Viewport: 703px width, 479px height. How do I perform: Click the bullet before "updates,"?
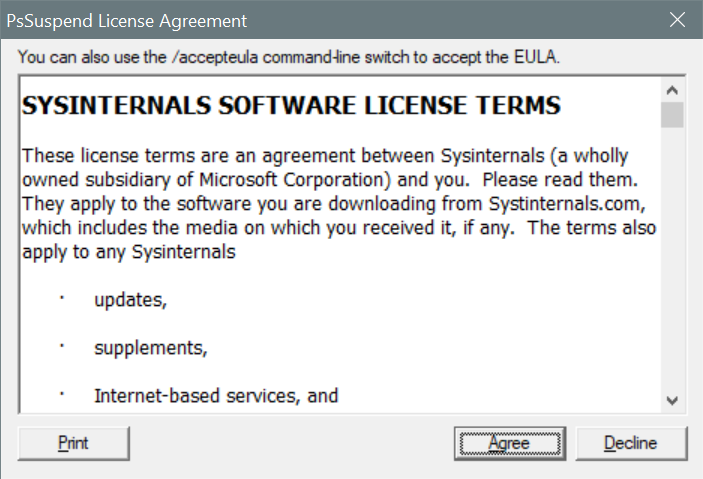coord(62,296)
